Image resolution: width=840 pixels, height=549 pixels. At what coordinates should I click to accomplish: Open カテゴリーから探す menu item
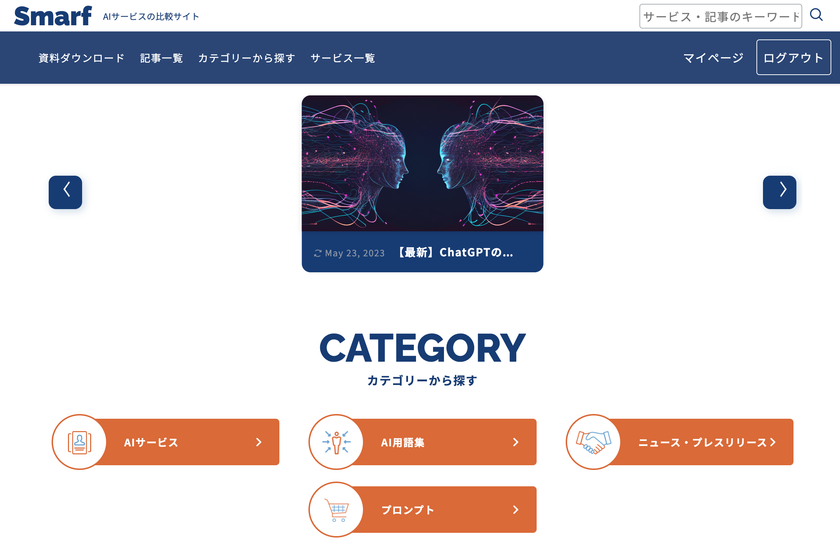(x=246, y=58)
